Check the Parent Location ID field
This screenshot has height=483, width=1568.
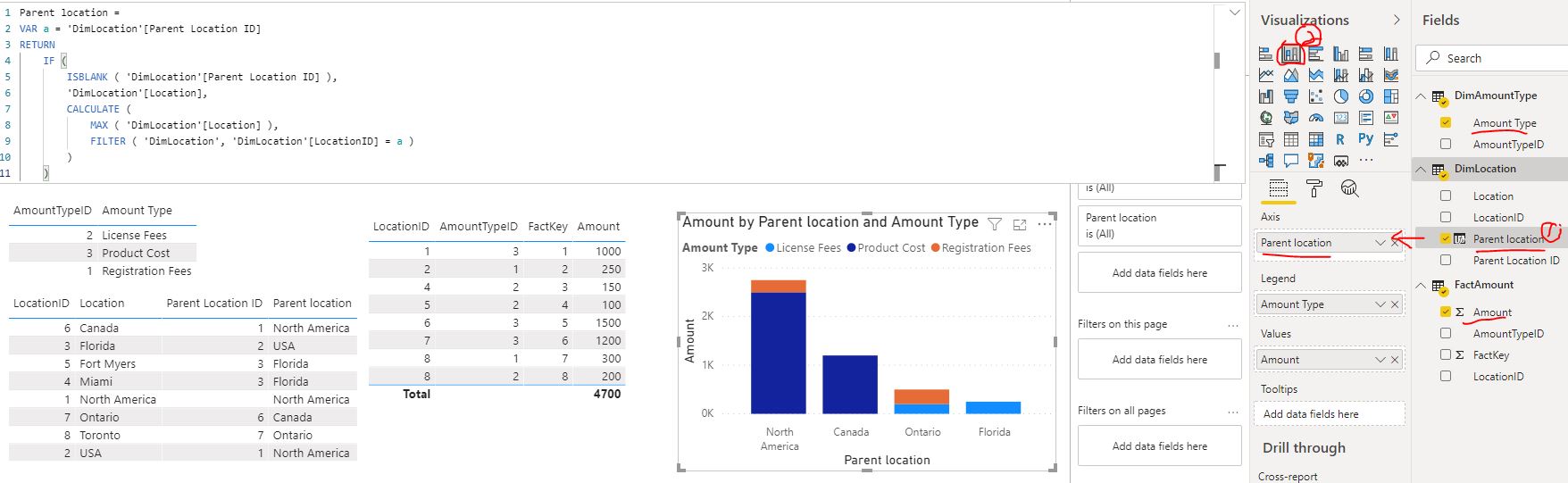coord(1446,260)
